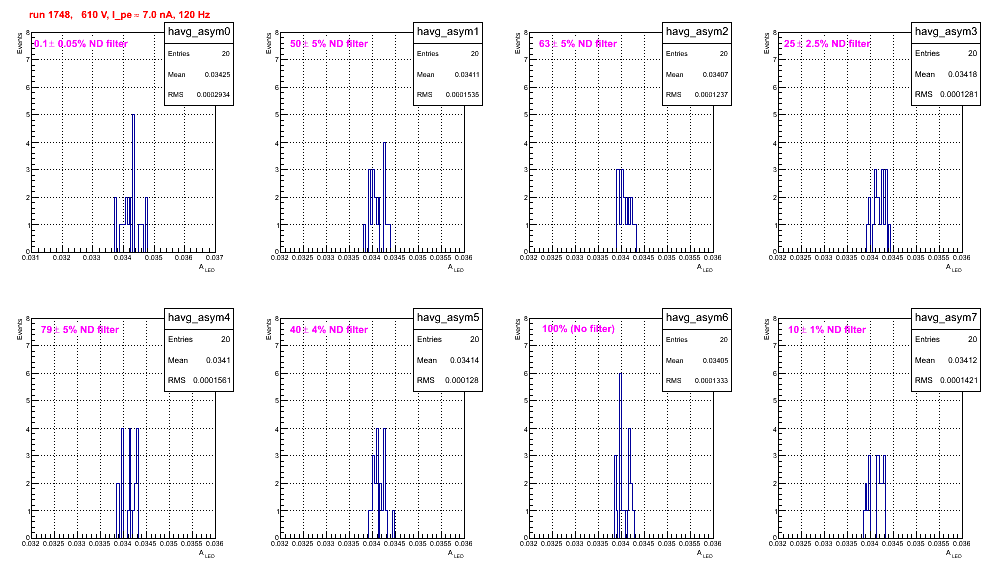This screenshot has width=996, height=572.
Task: Click Mean 0.03412 in havg_asym7 stats
Action: 946,360
